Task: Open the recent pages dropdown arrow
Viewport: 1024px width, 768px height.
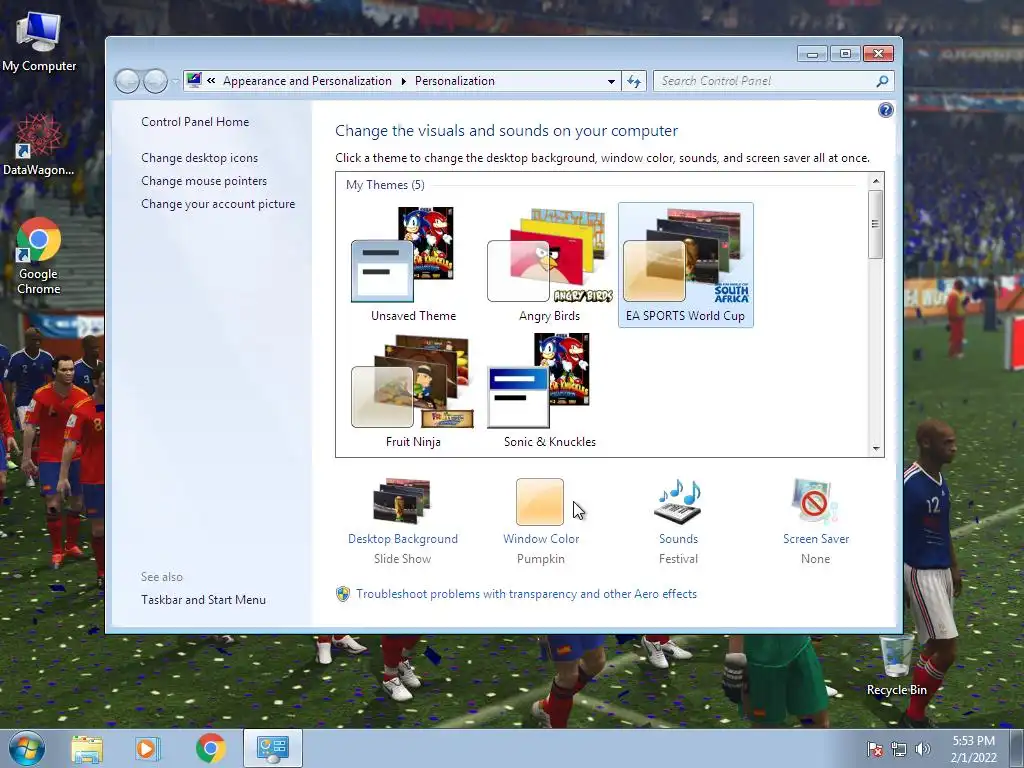Action: (175, 82)
